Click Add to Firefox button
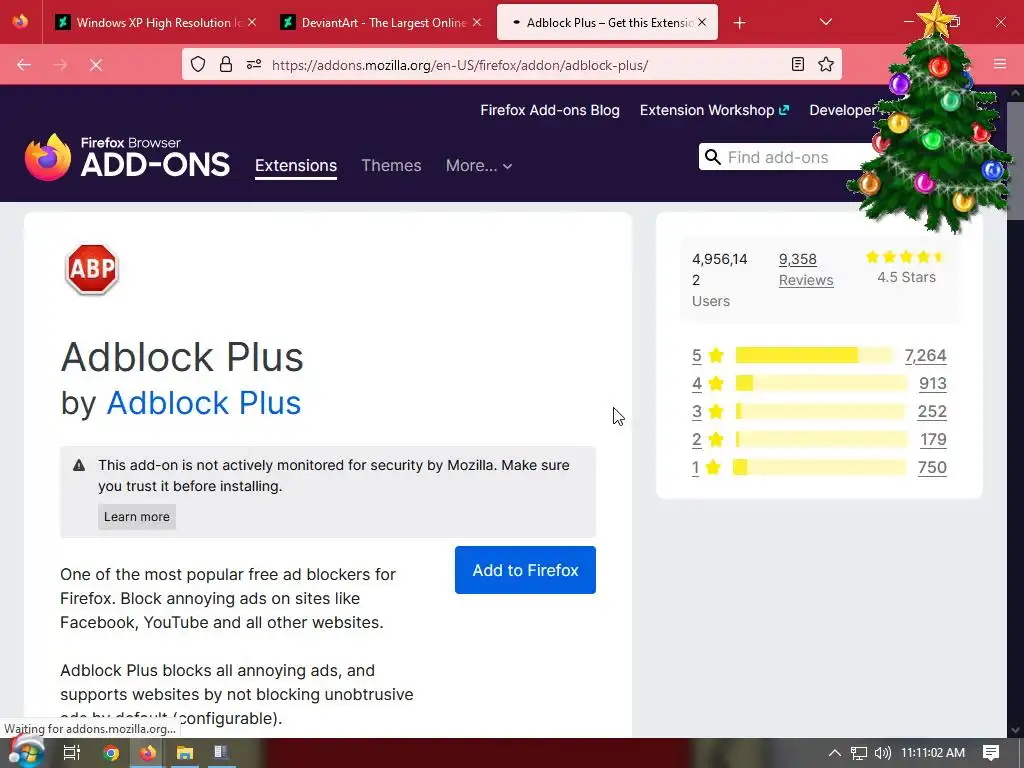 525,570
